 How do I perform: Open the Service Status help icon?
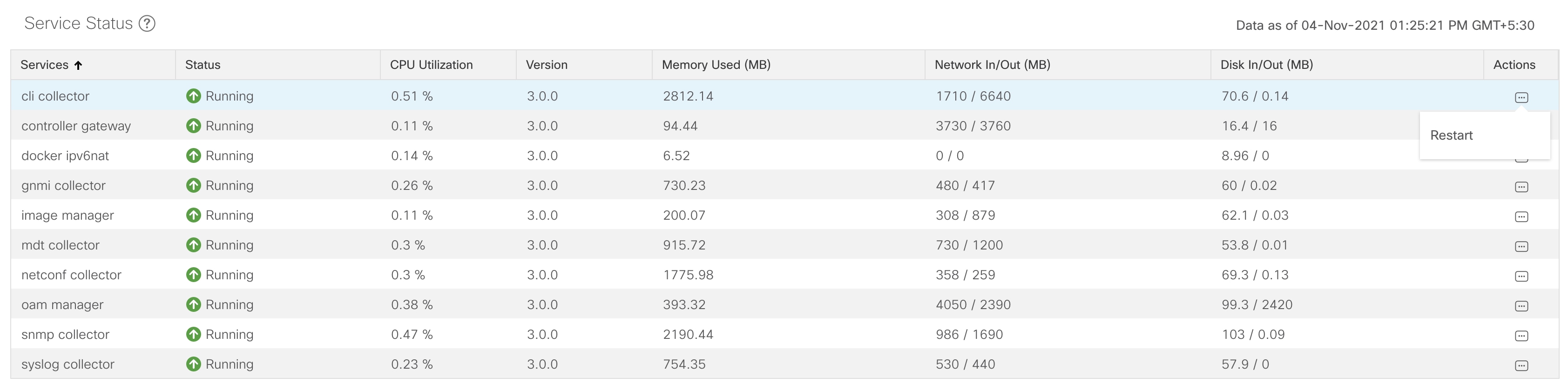tap(146, 24)
